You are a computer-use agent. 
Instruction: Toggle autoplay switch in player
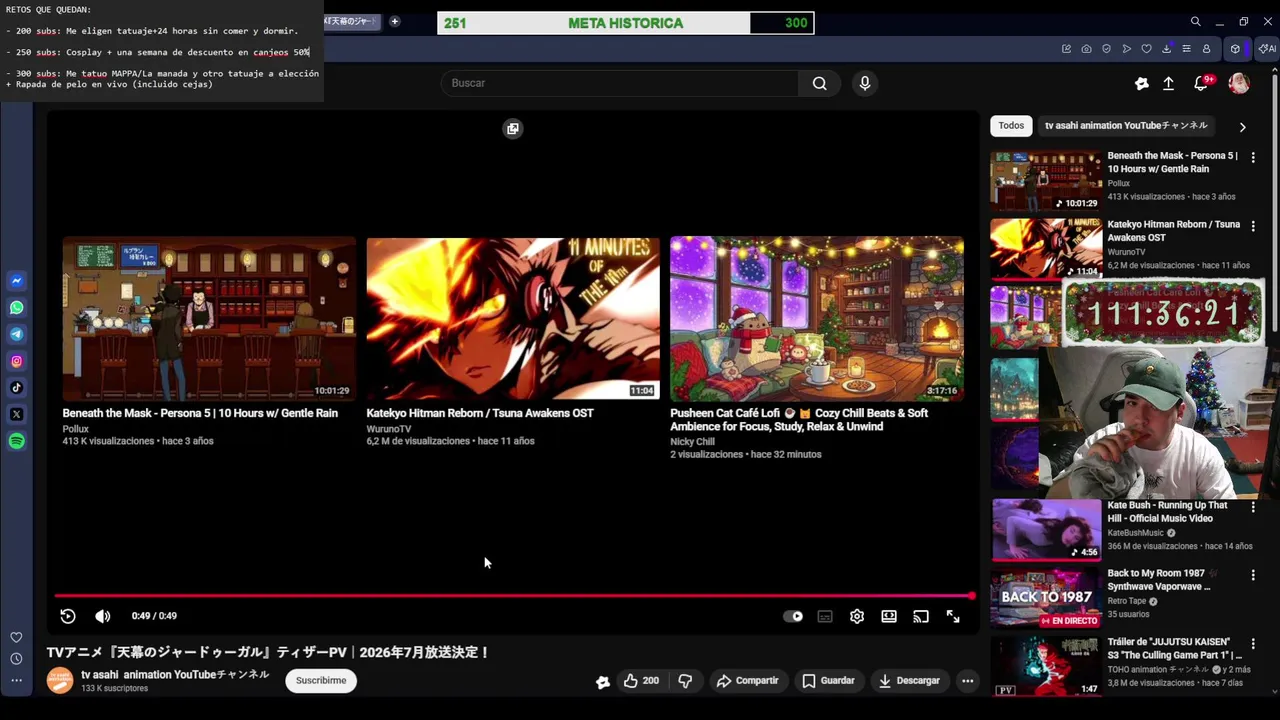793,616
